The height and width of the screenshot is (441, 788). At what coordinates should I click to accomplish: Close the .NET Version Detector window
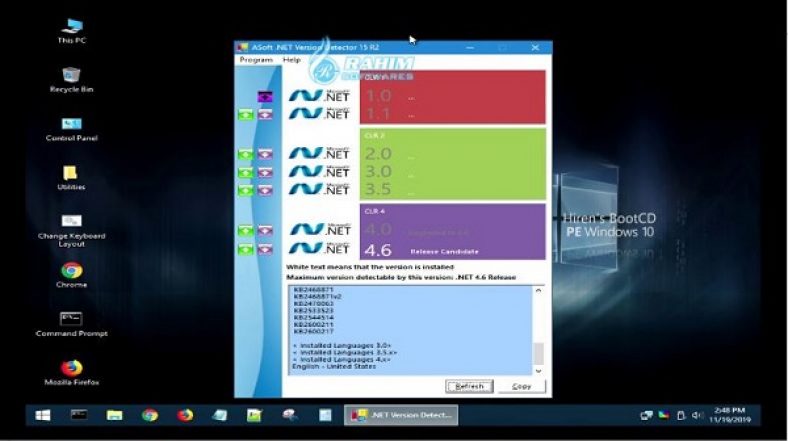tap(535, 47)
